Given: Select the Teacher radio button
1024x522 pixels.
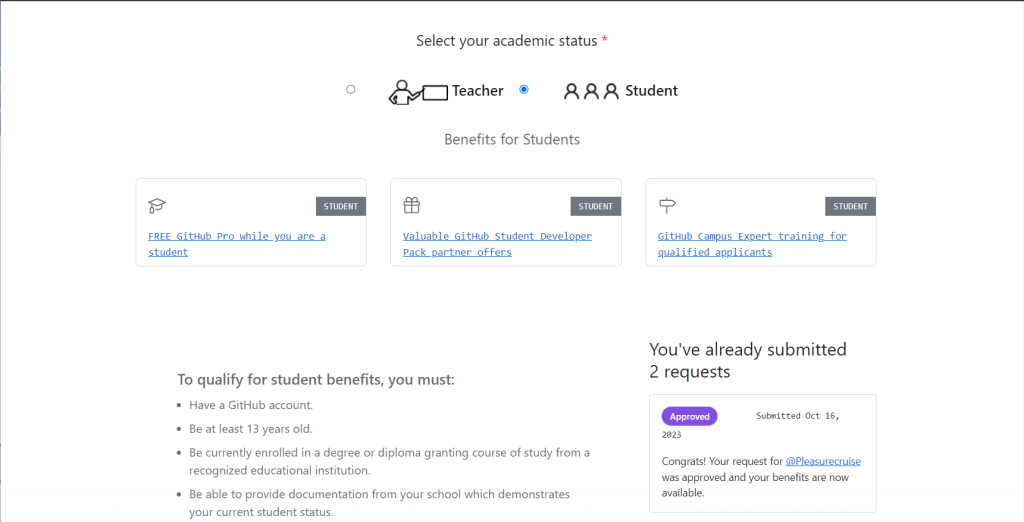Looking at the screenshot, I should pyautogui.click(x=350, y=90).
